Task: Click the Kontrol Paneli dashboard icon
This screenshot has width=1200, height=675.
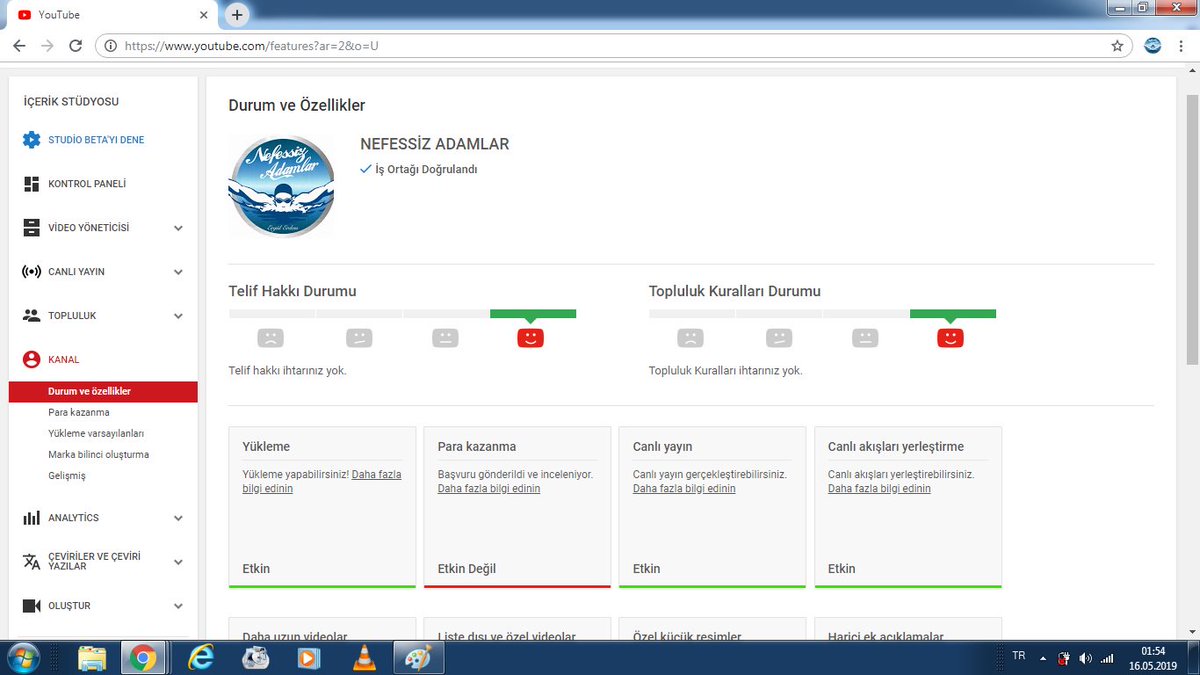Action: (31, 184)
